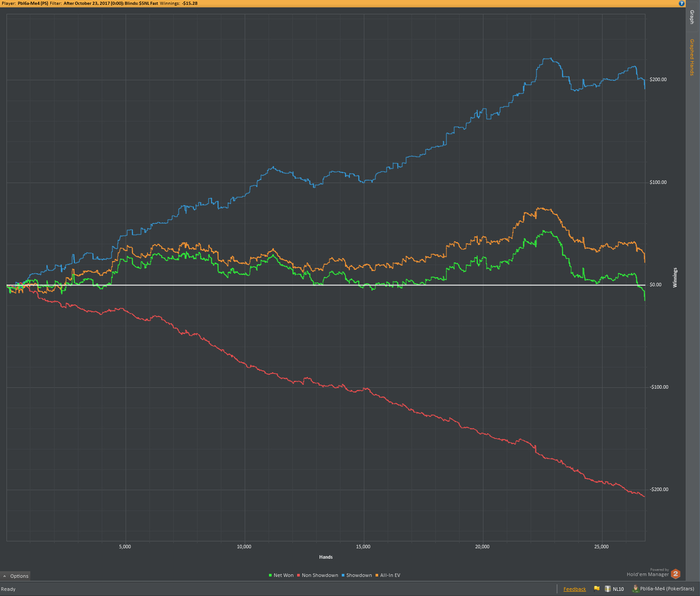Click the yellow folder icon in status bar
700x596 pixels.
pos(597,588)
